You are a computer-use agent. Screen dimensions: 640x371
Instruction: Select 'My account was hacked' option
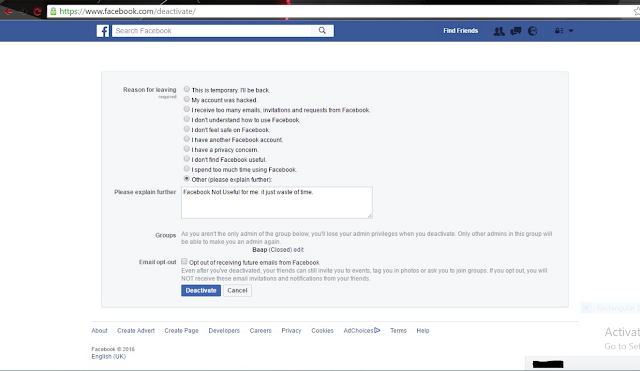point(187,99)
